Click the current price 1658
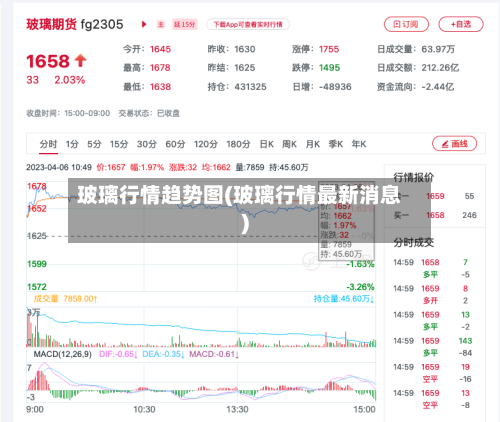This screenshot has height=422, width=500. tap(48, 61)
